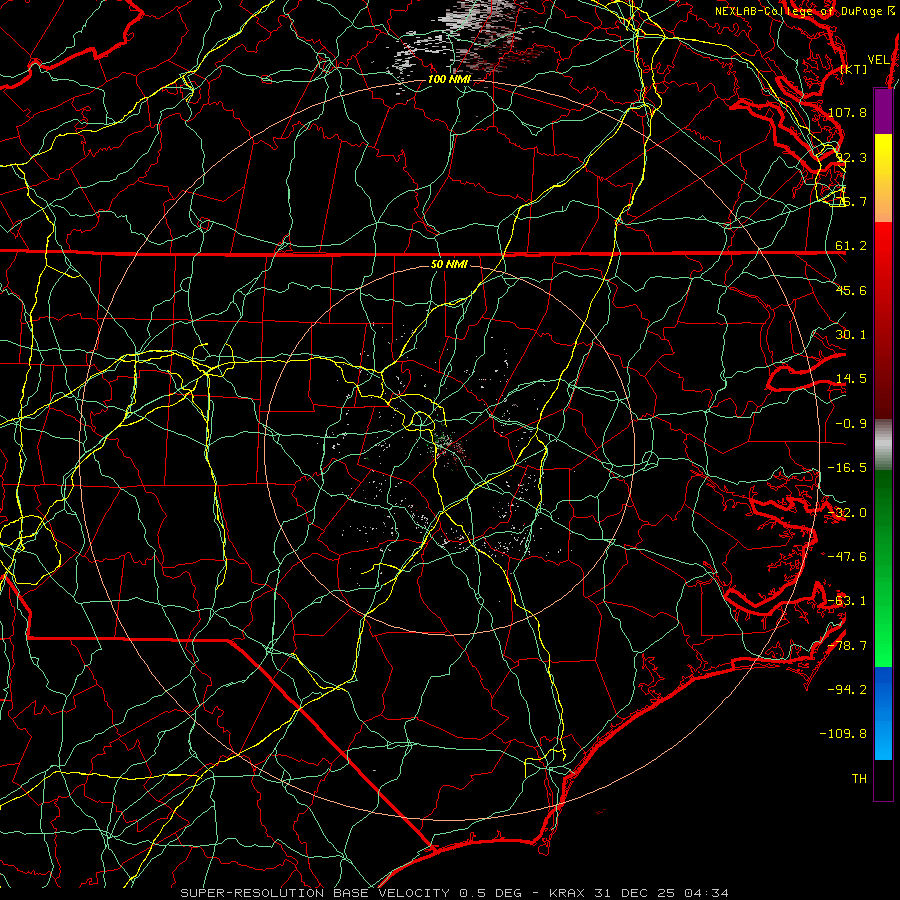The image size is (900, 900).
Task: Click the SUPER-RESOLUTION BASE VELOCITY caption text
Action: click(315, 893)
